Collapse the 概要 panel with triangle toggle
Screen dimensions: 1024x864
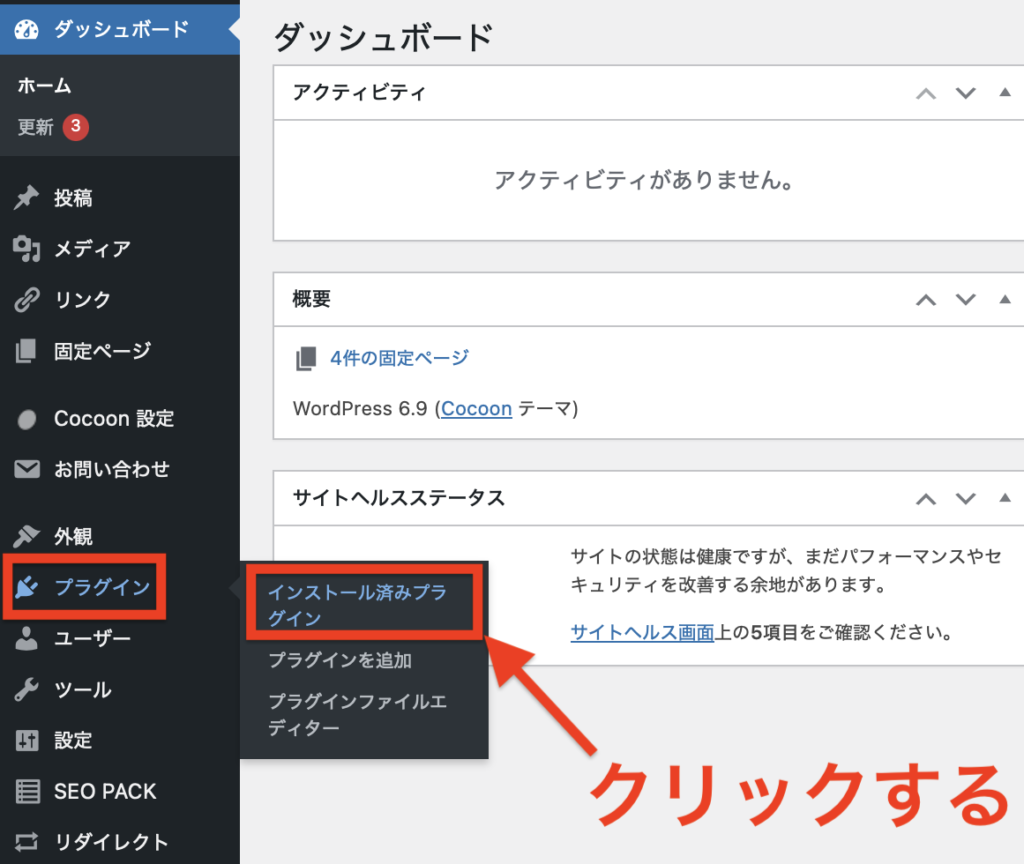click(x=1005, y=299)
